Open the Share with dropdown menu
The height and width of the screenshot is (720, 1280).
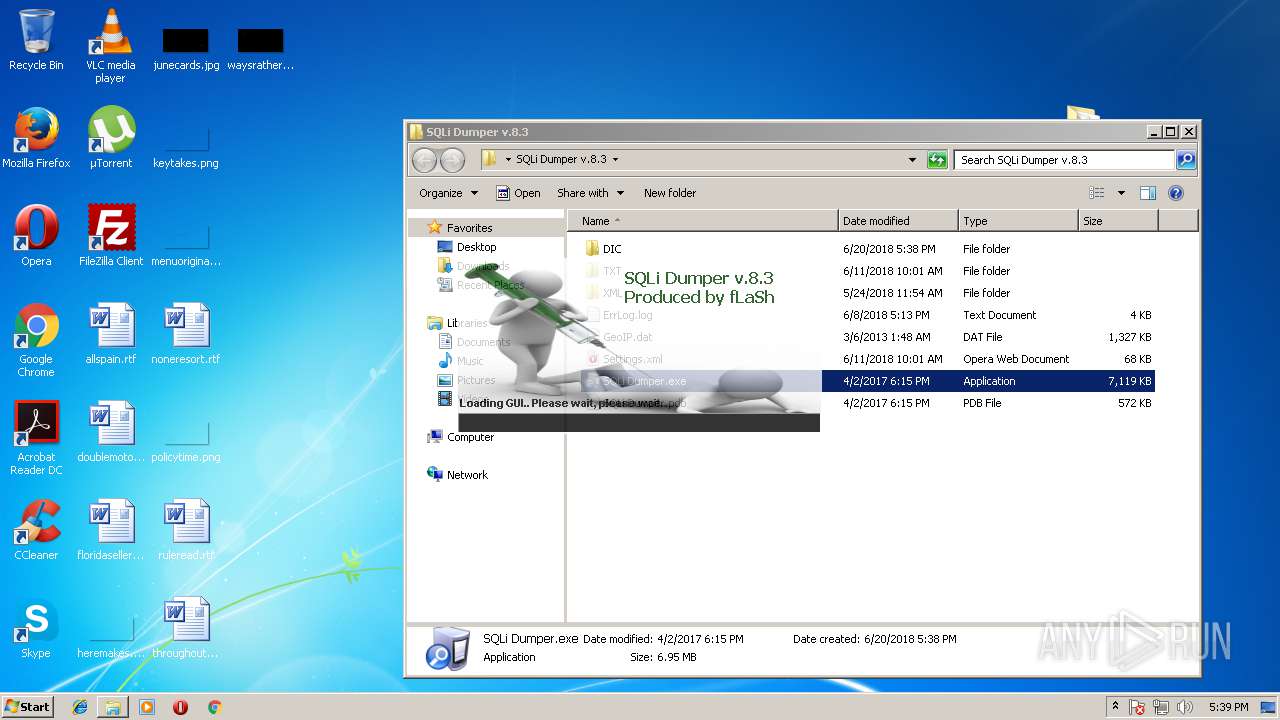[x=590, y=193]
